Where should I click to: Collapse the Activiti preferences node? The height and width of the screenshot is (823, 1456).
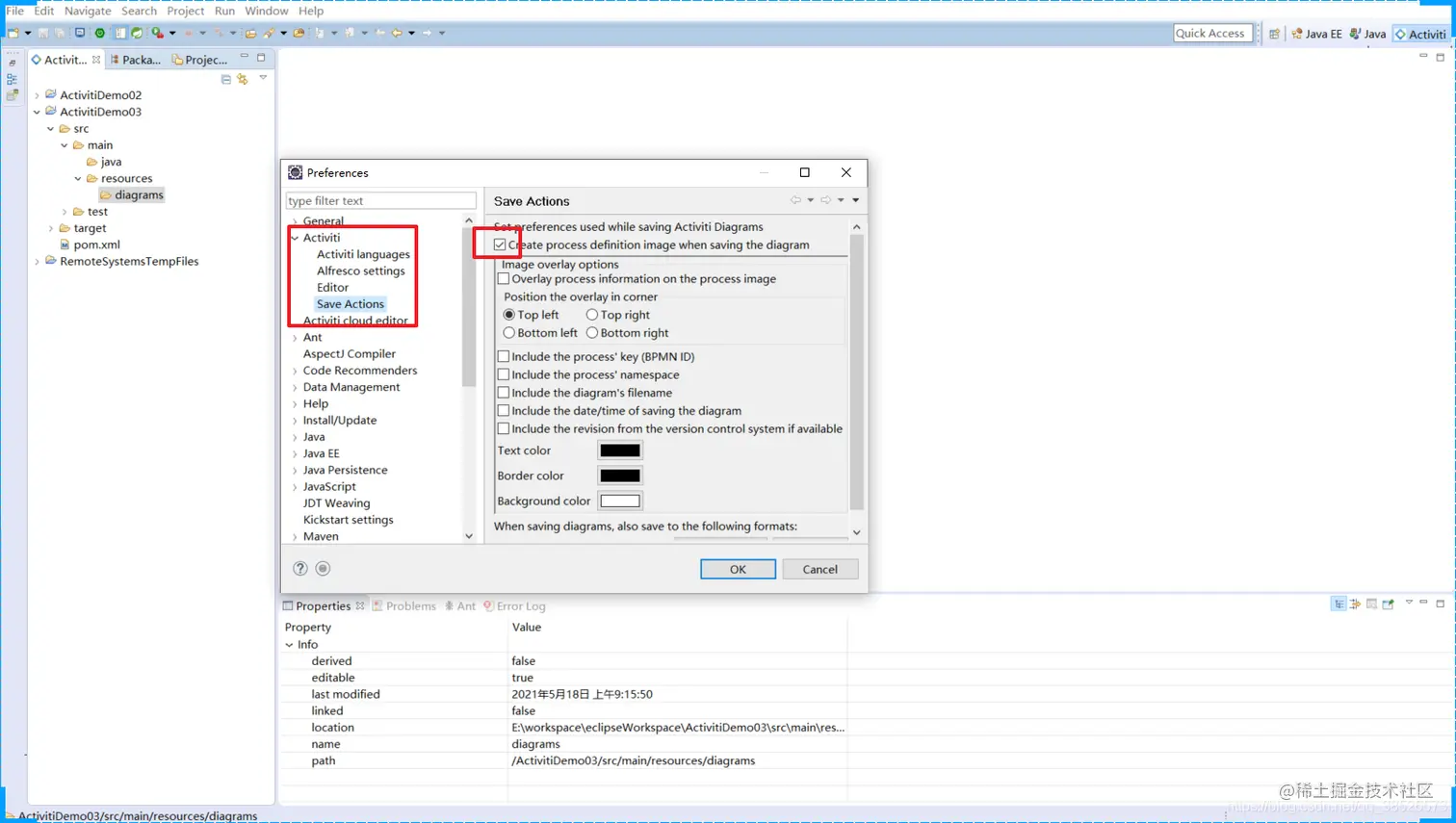[296, 238]
